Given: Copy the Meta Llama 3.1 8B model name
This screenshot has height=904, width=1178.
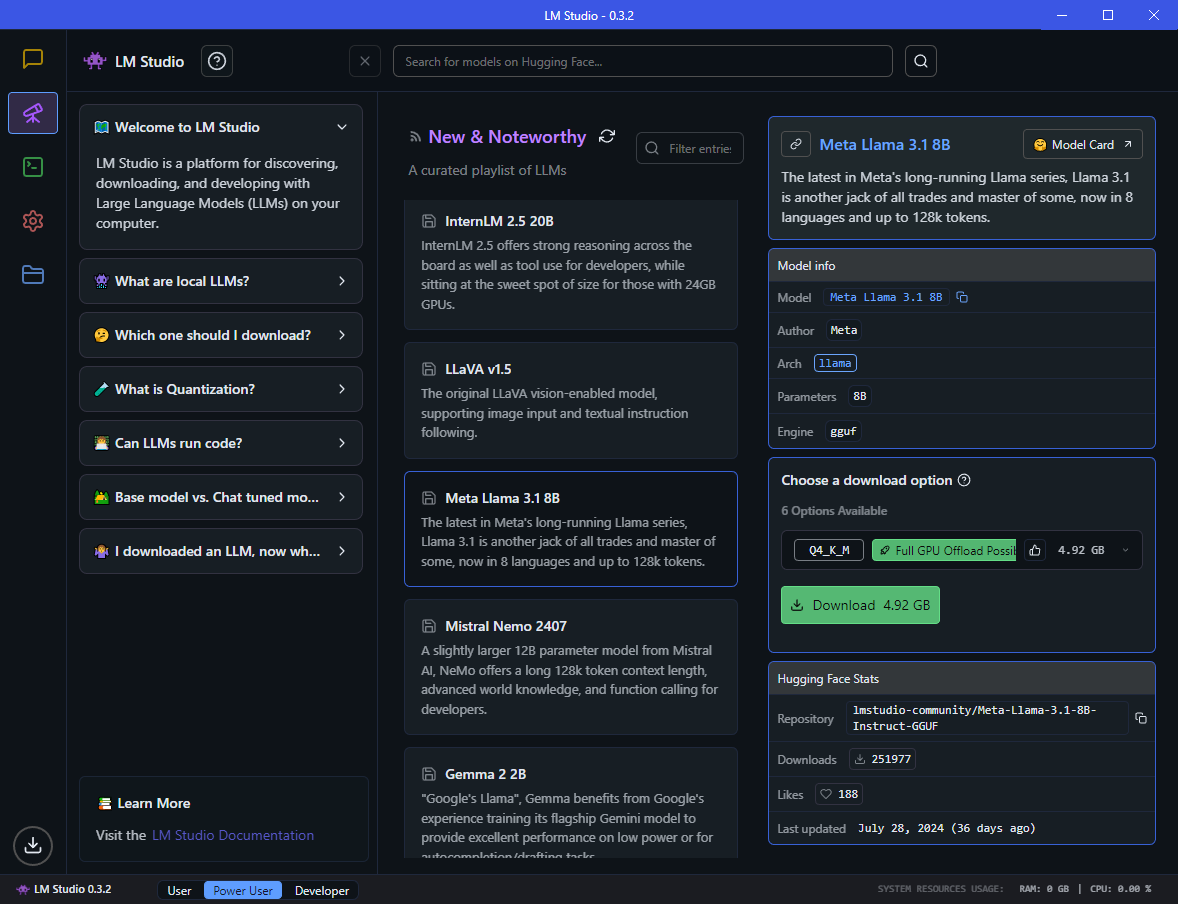Looking at the screenshot, I should [962, 298].
